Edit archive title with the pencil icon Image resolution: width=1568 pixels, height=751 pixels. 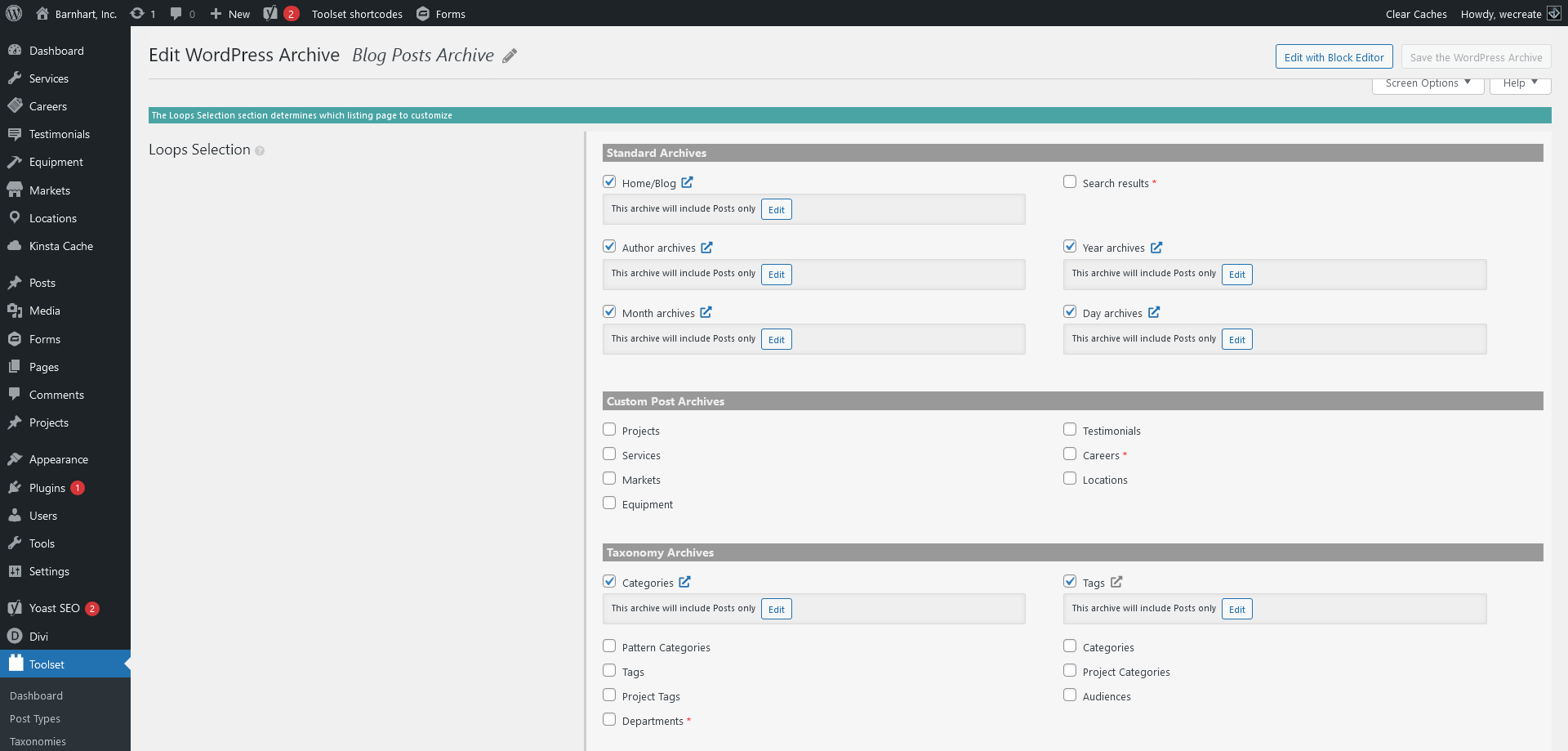(510, 56)
